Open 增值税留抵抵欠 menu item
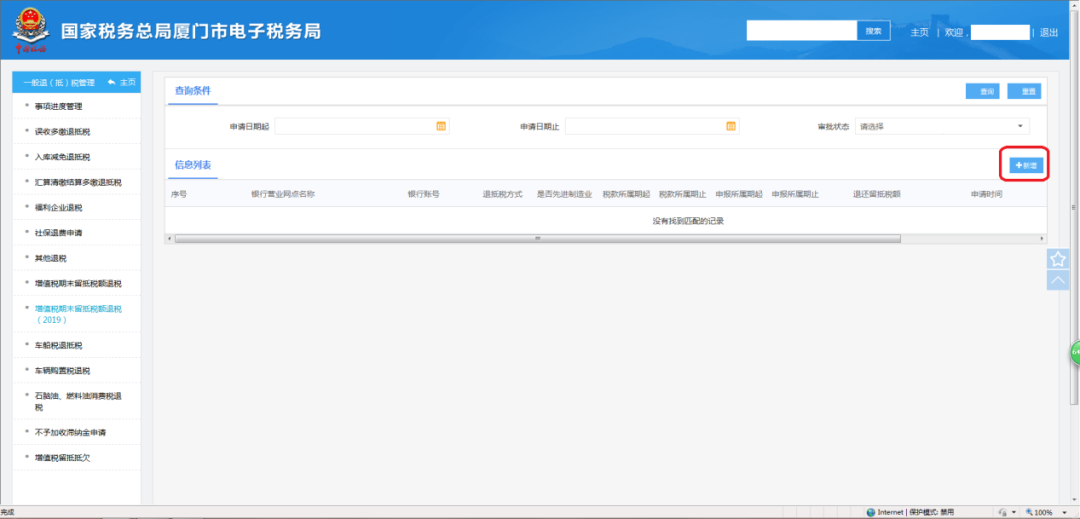Screen dimensions: 1080x519 63,457
